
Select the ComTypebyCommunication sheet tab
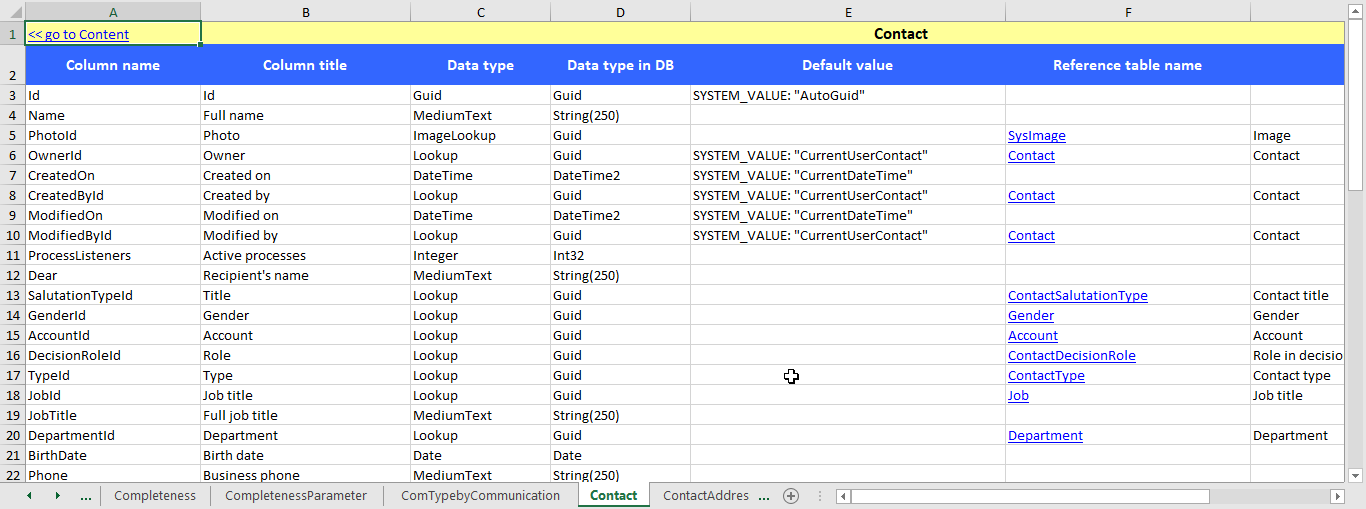click(x=480, y=496)
